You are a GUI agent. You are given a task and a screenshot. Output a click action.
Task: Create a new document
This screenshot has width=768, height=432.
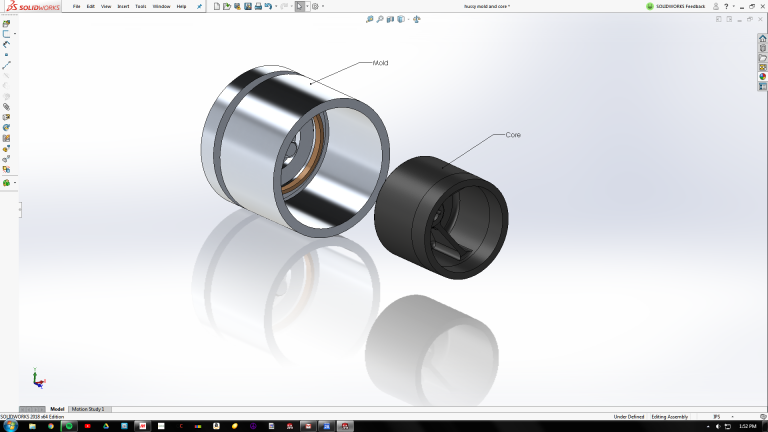pyautogui.click(x=217, y=6)
